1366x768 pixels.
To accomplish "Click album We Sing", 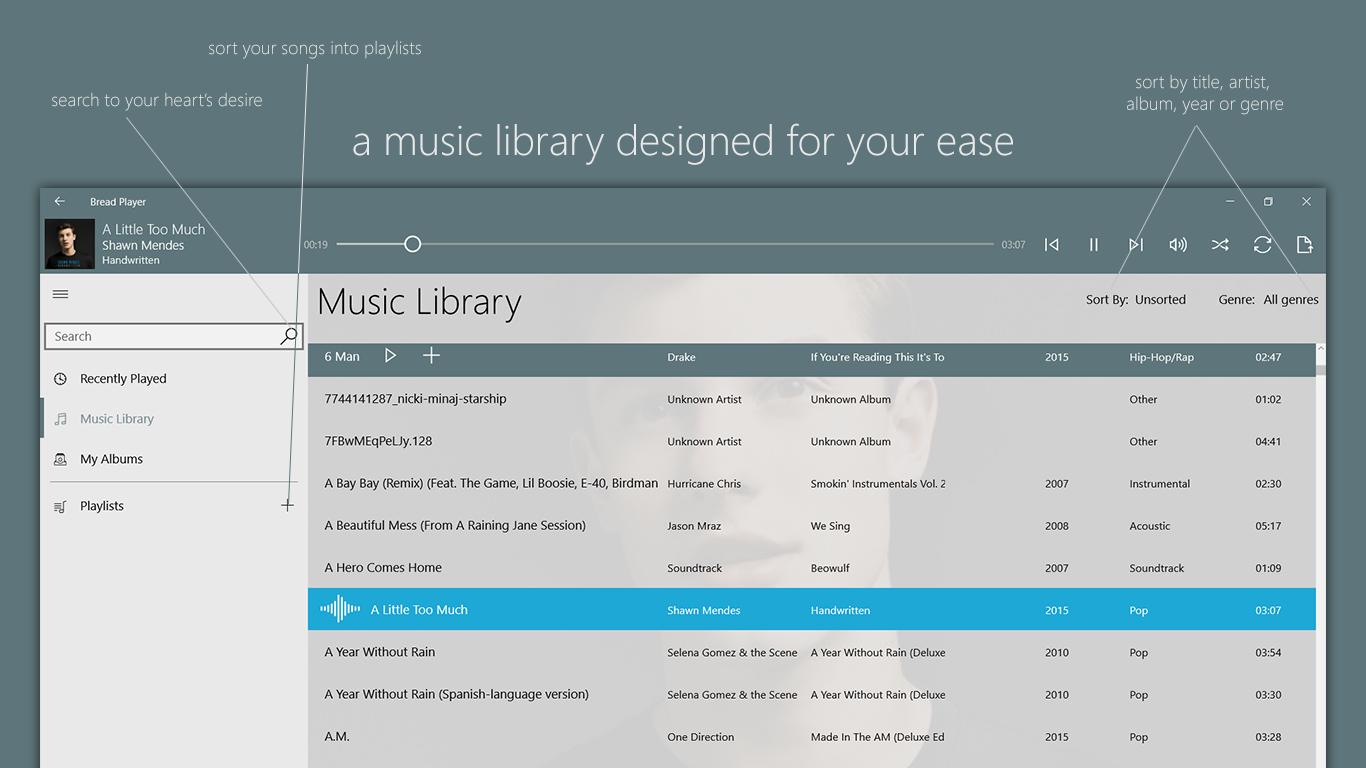I will click(832, 526).
